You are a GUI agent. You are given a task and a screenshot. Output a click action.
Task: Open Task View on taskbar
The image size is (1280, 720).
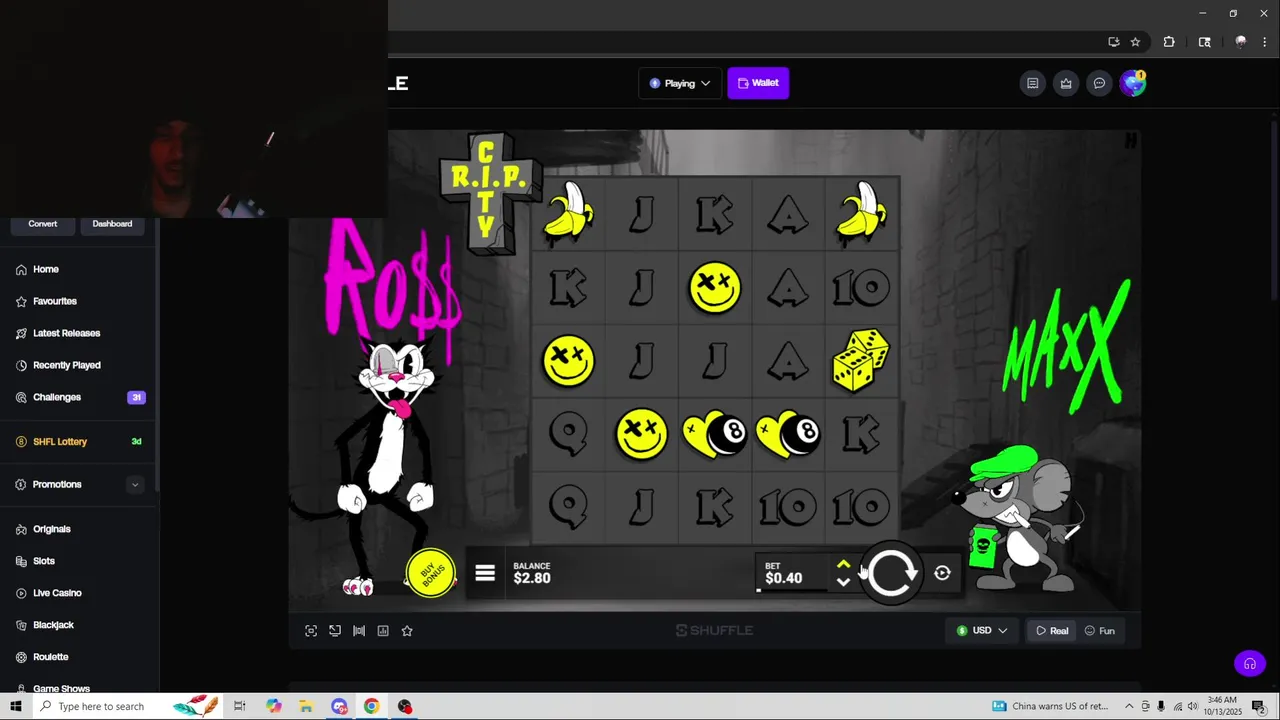coord(240,706)
